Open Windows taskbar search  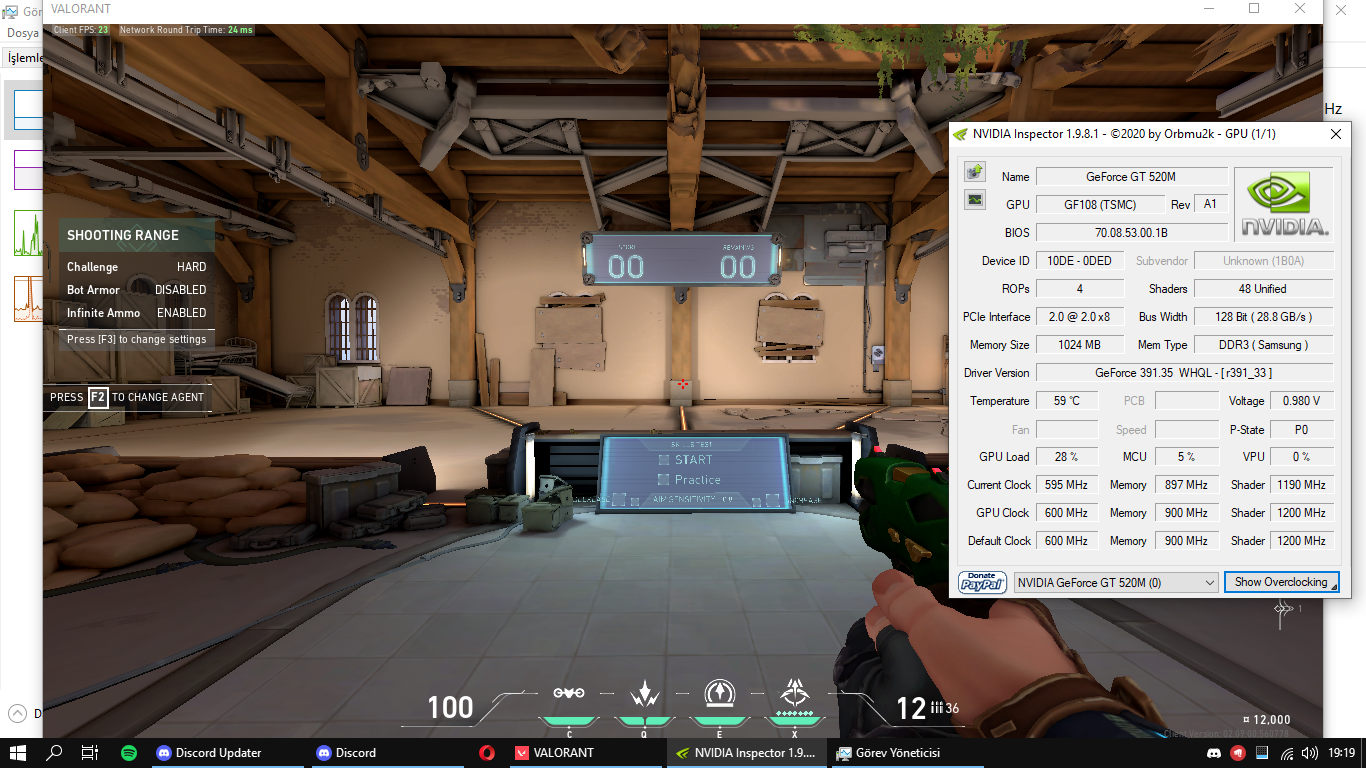pyautogui.click(x=54, y=753)
